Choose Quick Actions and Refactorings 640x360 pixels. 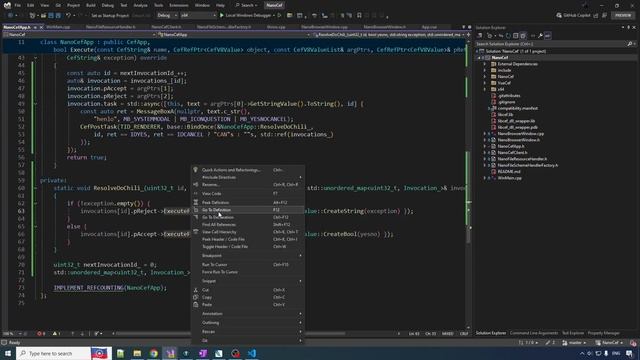[x=248, y=170]
